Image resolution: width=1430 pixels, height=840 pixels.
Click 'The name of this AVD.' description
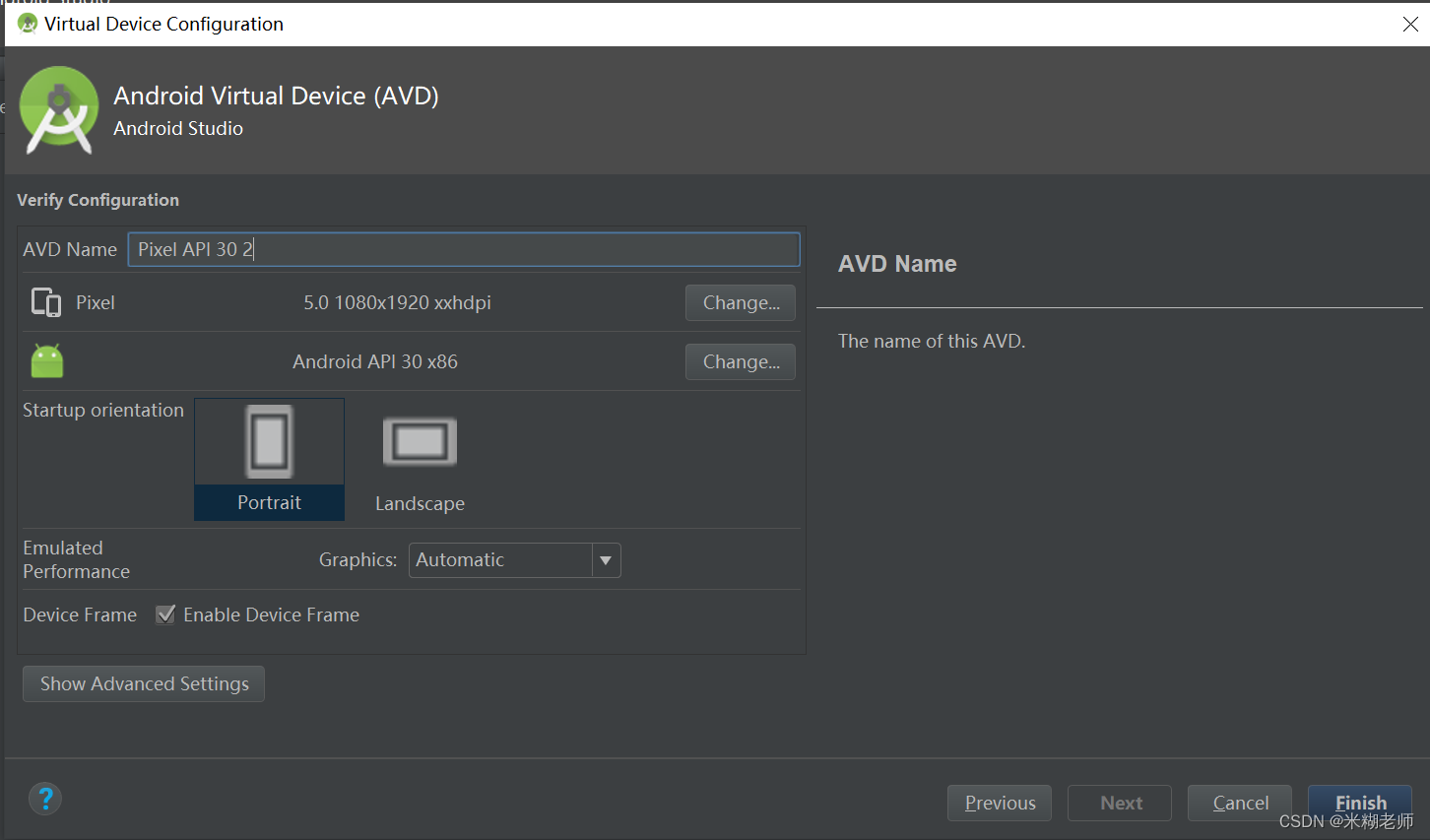[932, 341]
